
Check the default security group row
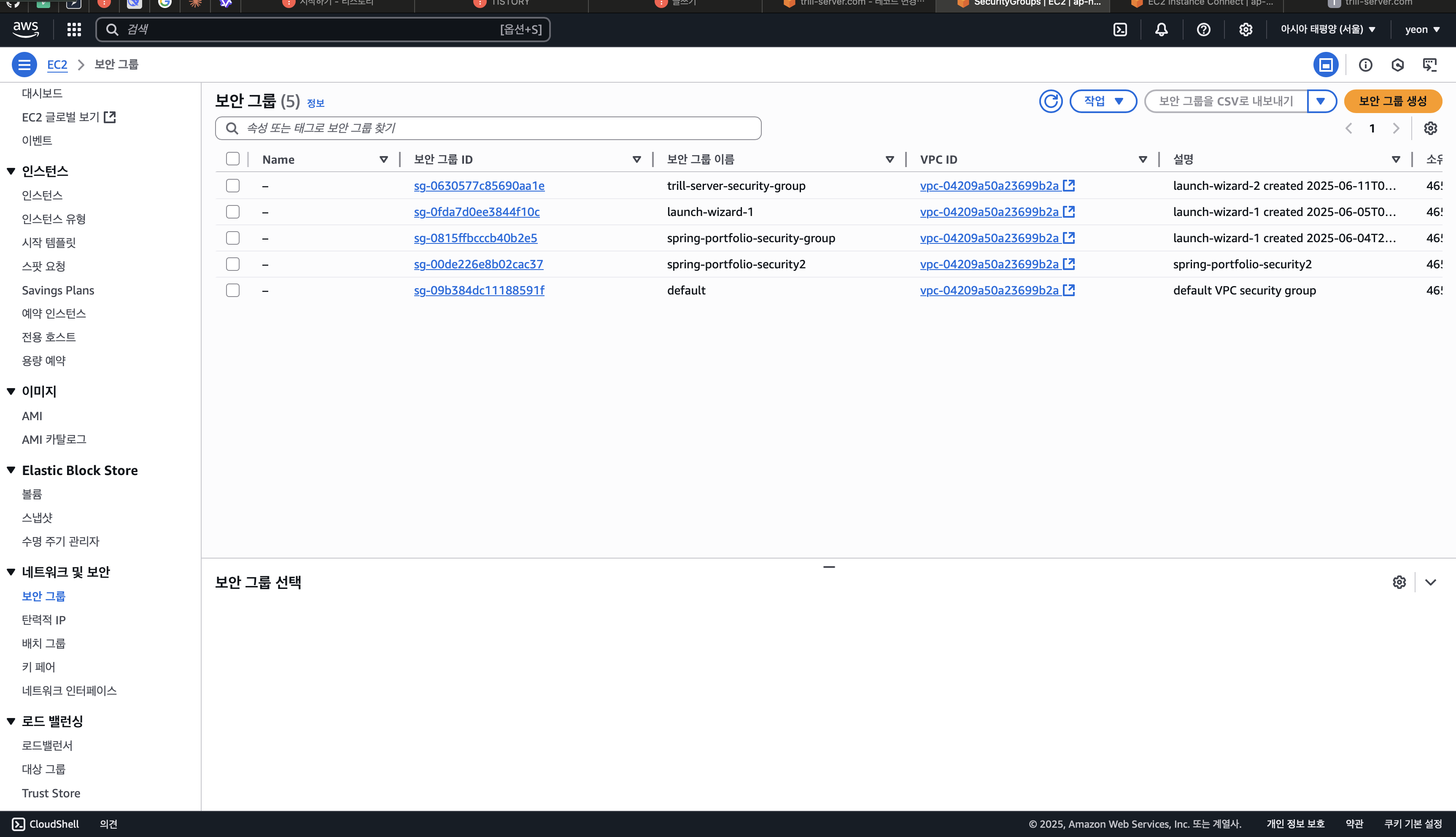[x=233, y=290]
